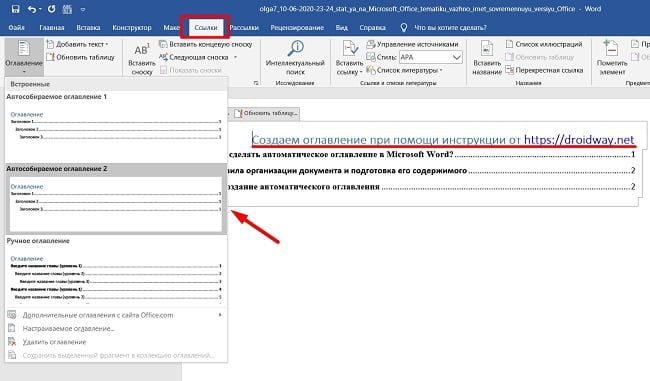The width and height of the screenshot is (650, 381).
Task: Select Удалить оглавление menu item
Action: pyautogui.click(x=116, y=342)
